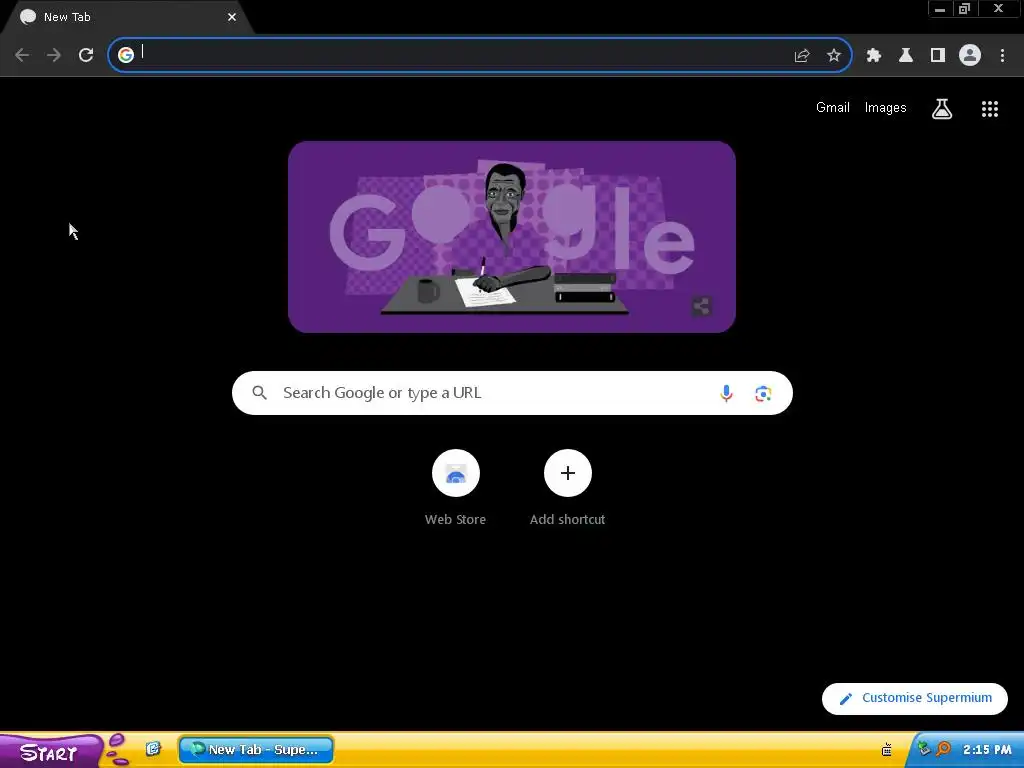The image size is (1024, 768).
Task: Go back using the back arrow
Action: (22, 55)
